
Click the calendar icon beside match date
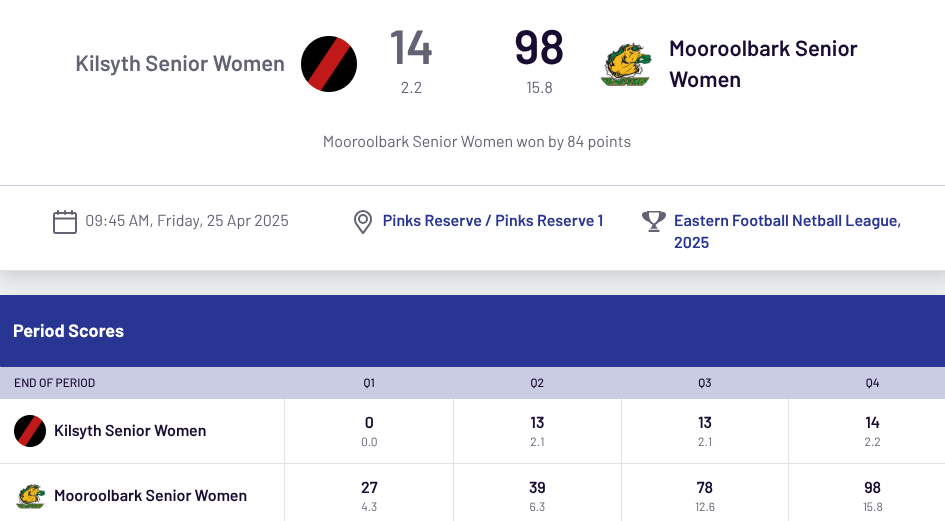pyautogui.click(x=65, y=221)
